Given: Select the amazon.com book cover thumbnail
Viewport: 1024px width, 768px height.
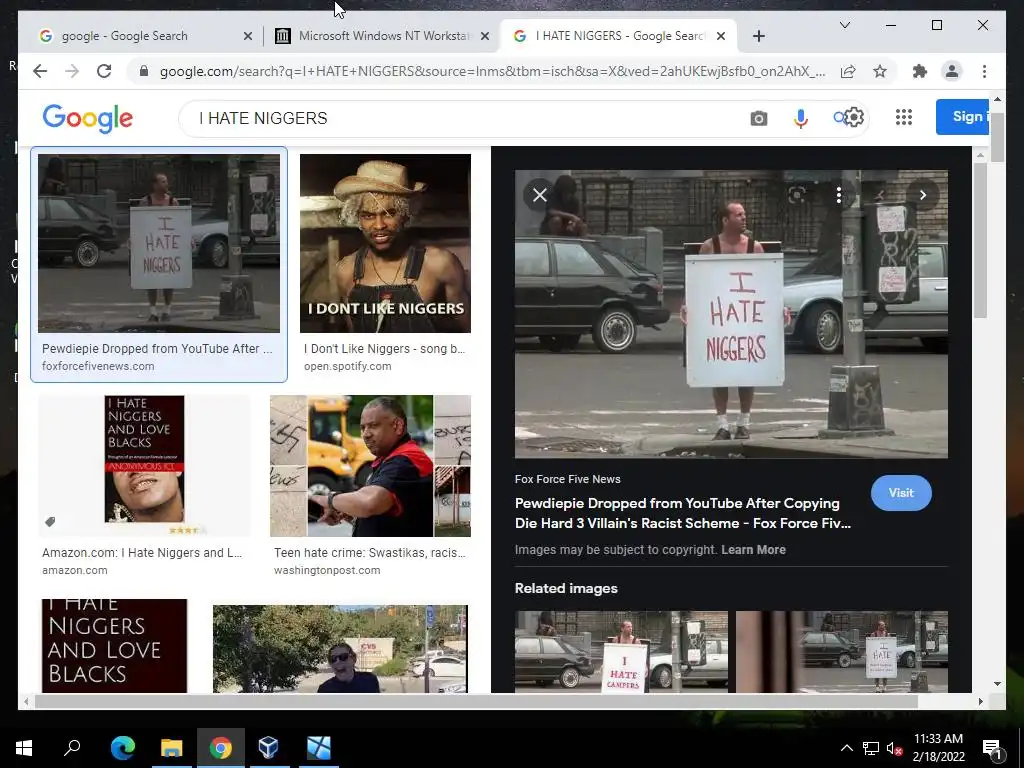Looking at the screenshot, I should (x=144, y=466).
